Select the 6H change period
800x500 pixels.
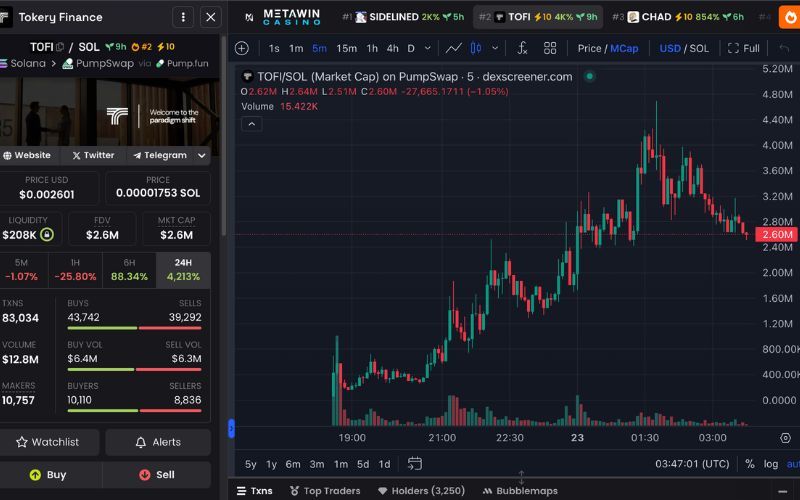(129, 270)
